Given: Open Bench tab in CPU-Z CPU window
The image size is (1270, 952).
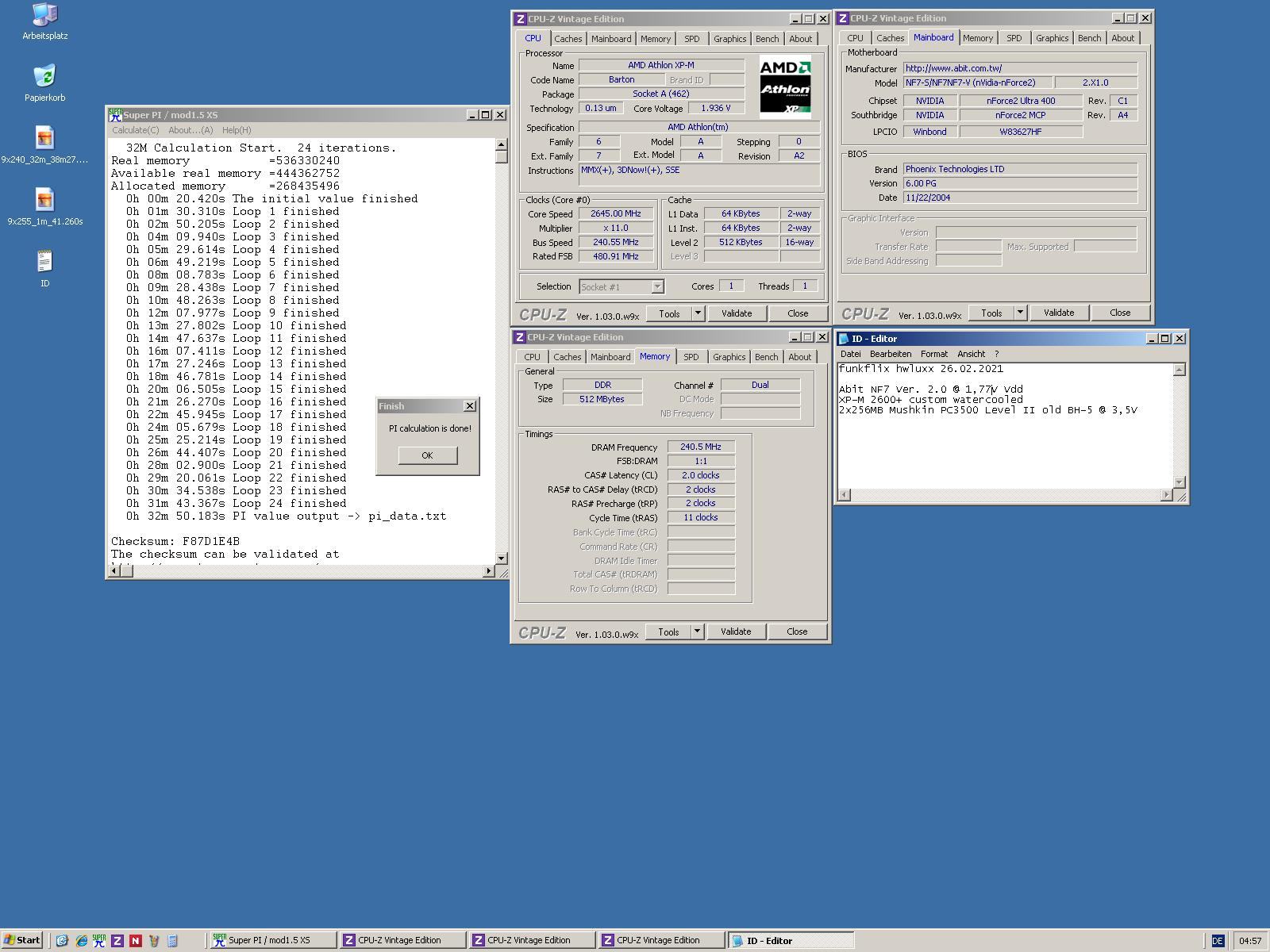Looking at the screenshot, I should click(767, 39).
